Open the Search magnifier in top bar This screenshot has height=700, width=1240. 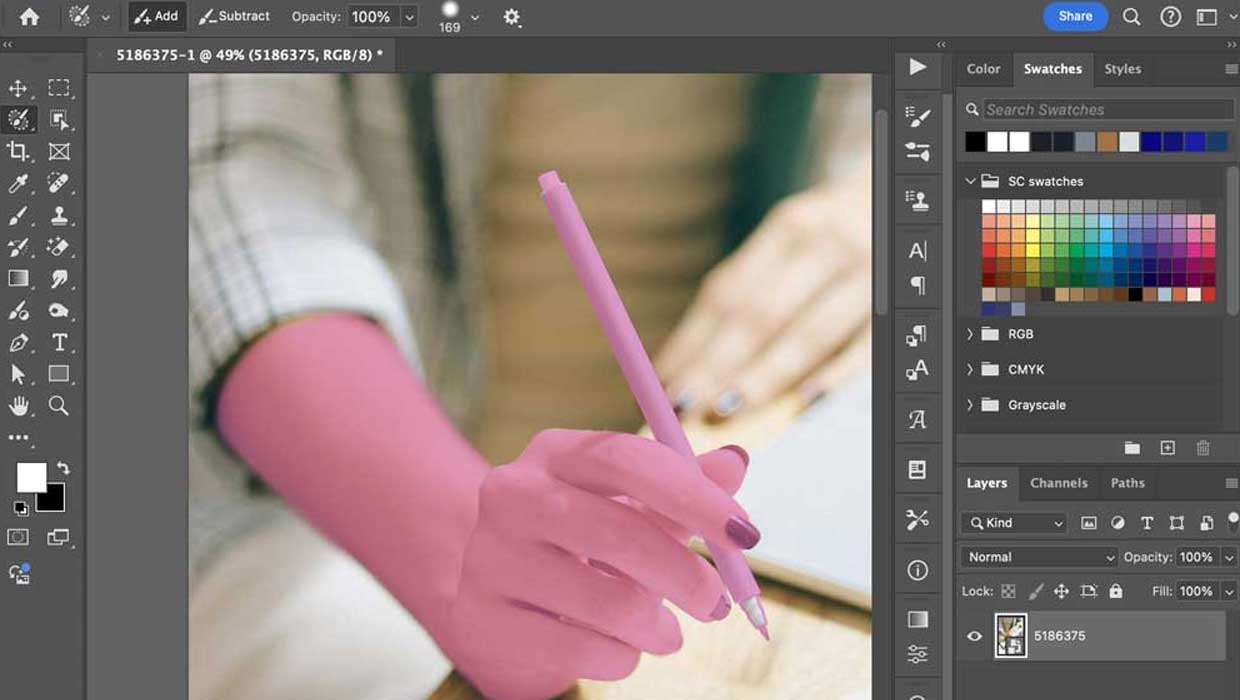pos(1131,17)
